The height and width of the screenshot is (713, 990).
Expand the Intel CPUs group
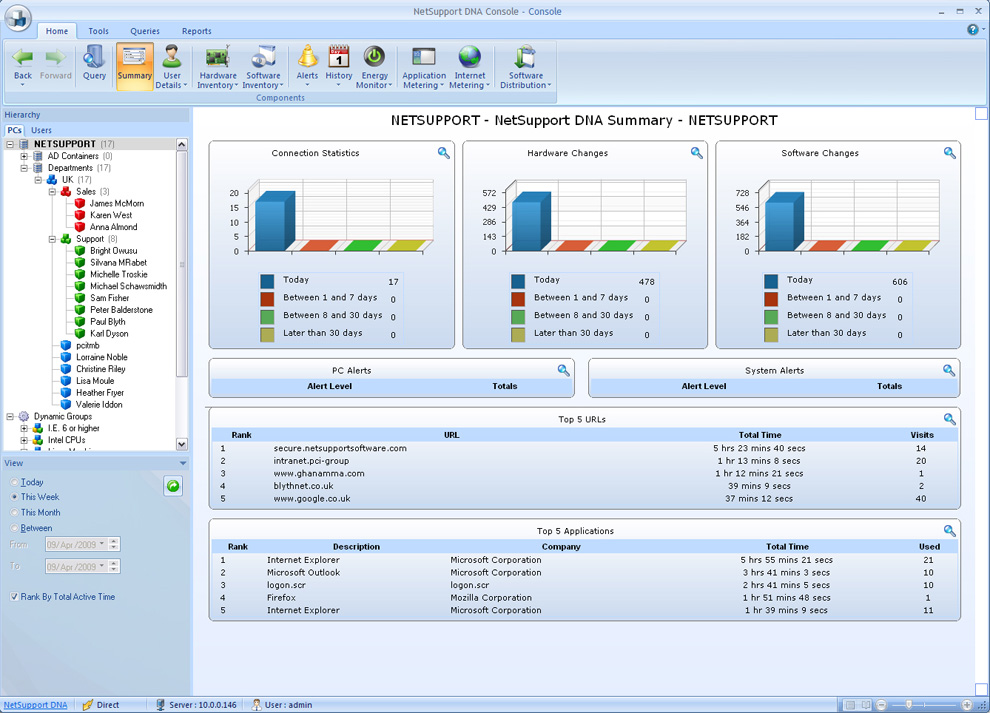tap(24, 440)
